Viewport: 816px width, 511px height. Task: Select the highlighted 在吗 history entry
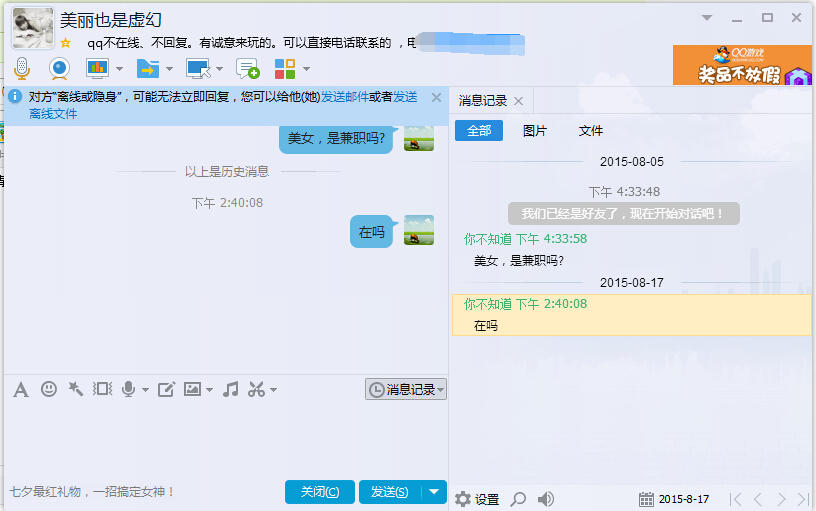pyautogui.click(x=632, y=315)
